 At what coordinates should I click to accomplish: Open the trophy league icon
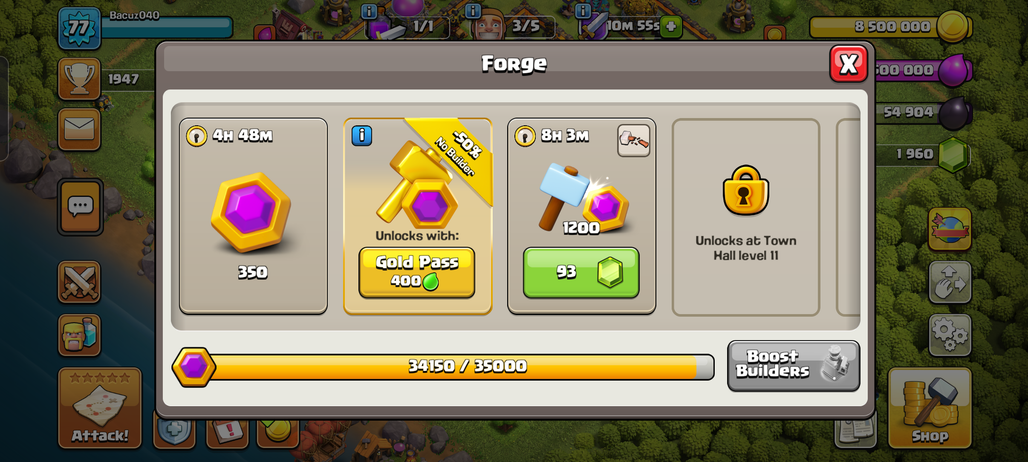79,79
